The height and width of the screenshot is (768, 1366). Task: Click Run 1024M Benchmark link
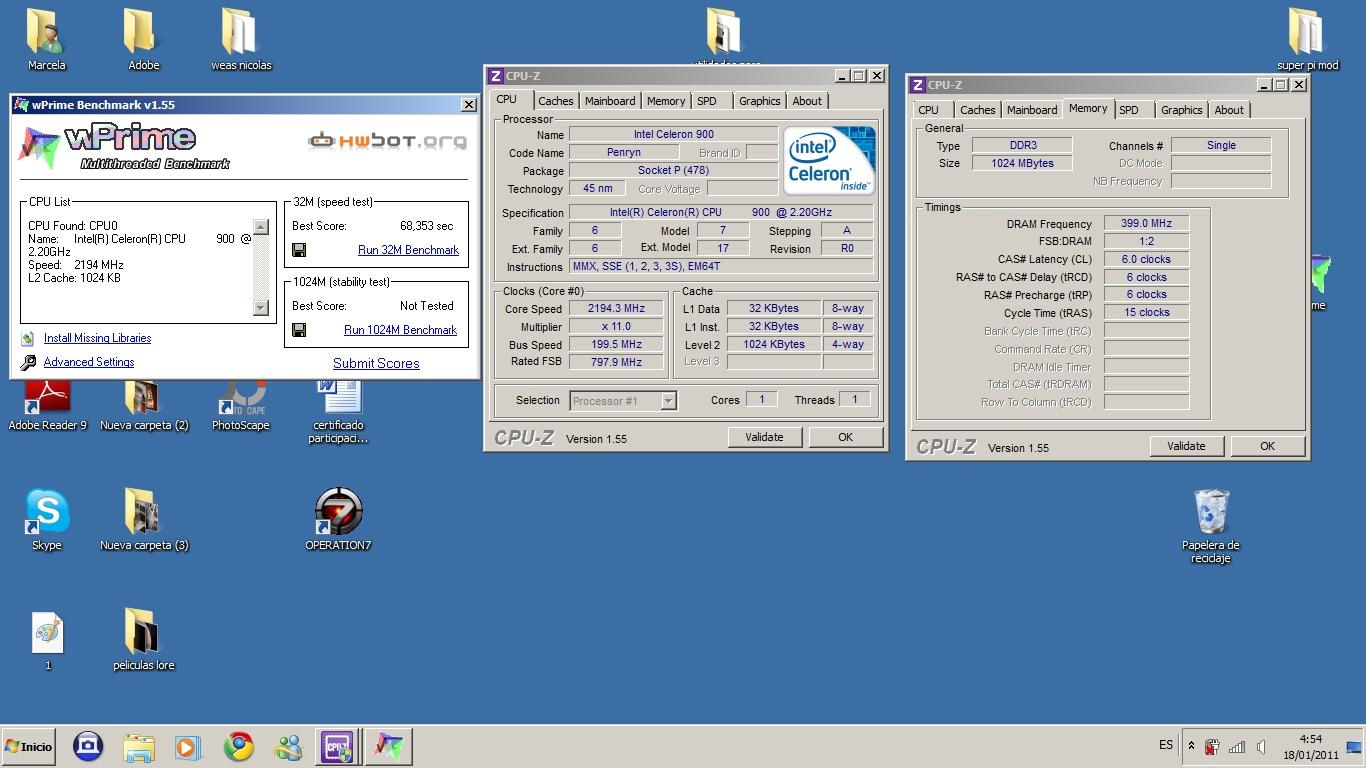click(x=400, y=330)
